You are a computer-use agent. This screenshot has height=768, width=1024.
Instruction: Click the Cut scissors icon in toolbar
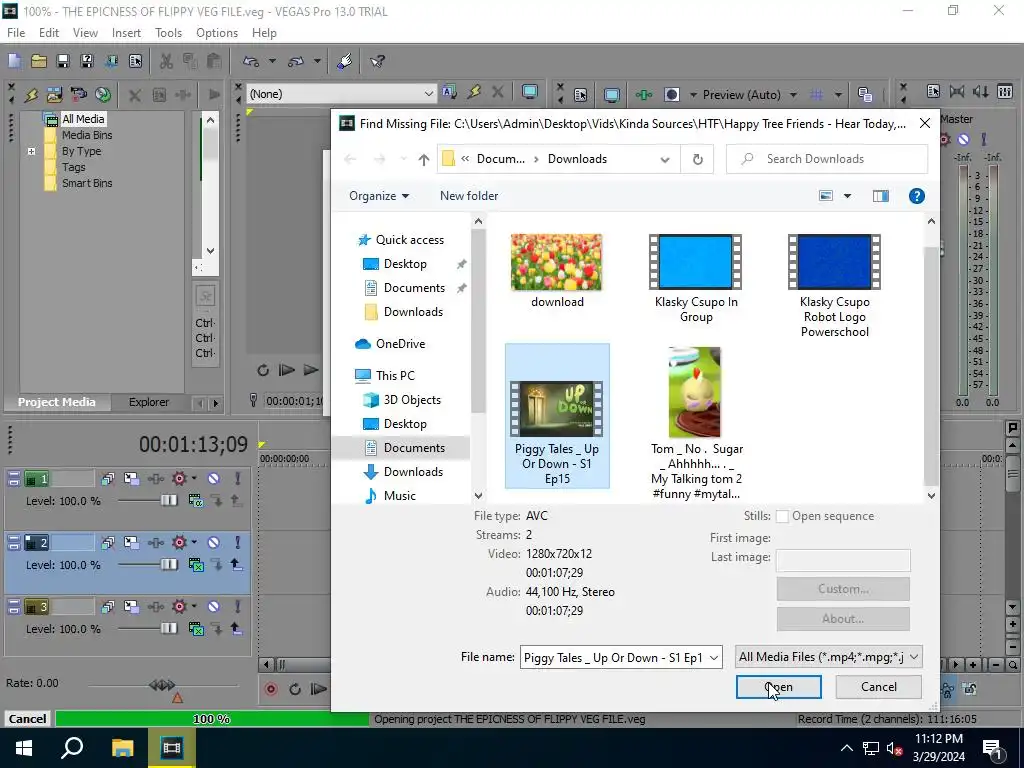[166, 61]
